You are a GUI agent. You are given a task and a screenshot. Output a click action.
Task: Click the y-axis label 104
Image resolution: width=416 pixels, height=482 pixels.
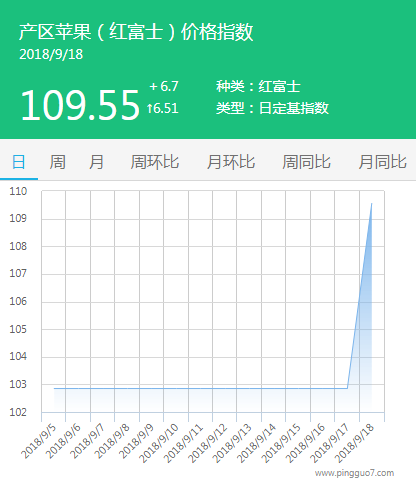click(18, 357)
